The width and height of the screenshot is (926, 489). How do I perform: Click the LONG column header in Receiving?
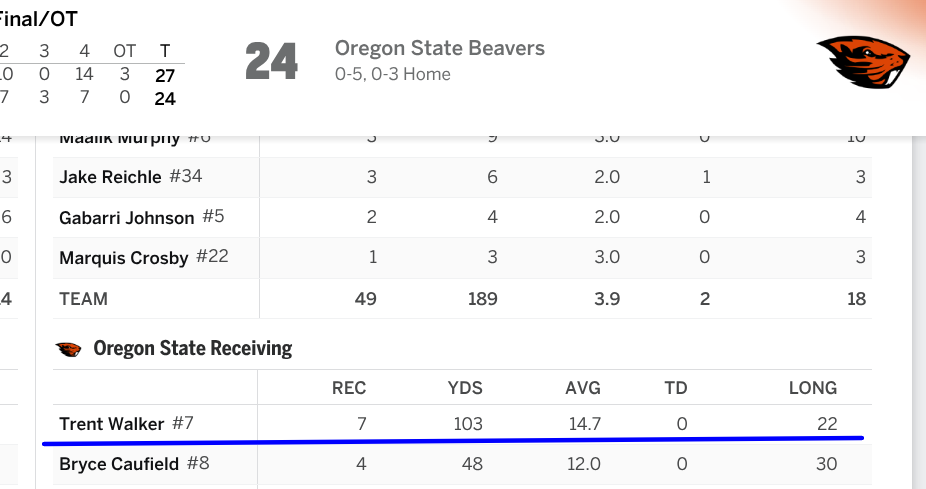(x=812, y=388)
